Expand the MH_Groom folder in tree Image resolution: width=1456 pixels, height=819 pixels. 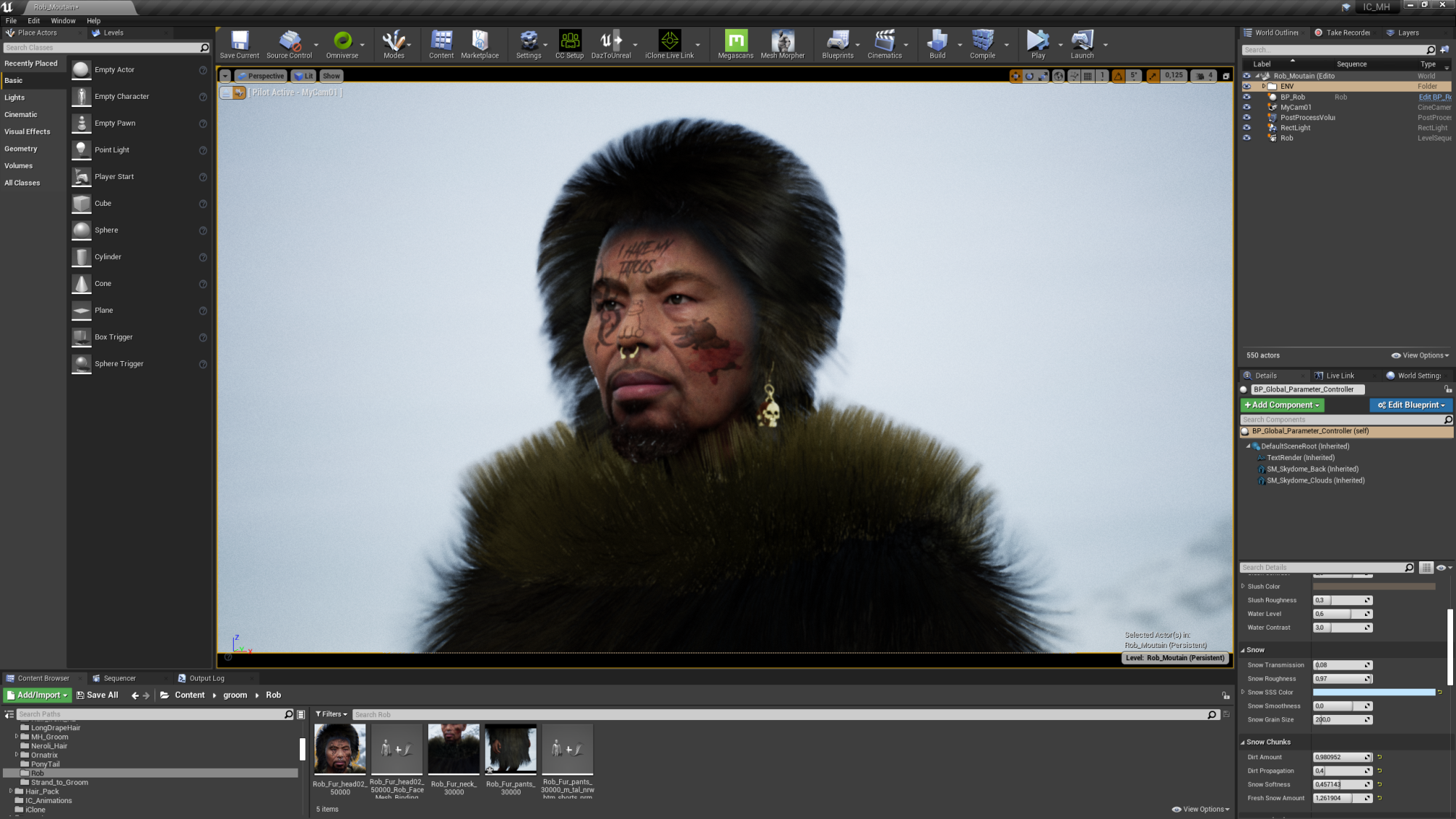click(17, 737)
